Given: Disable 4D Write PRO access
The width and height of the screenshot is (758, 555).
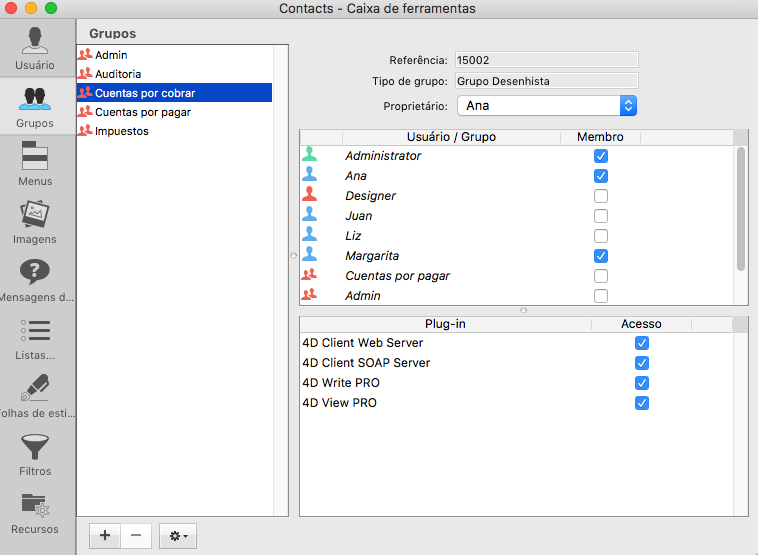Looking at the screenshot, I should point(642,383).
